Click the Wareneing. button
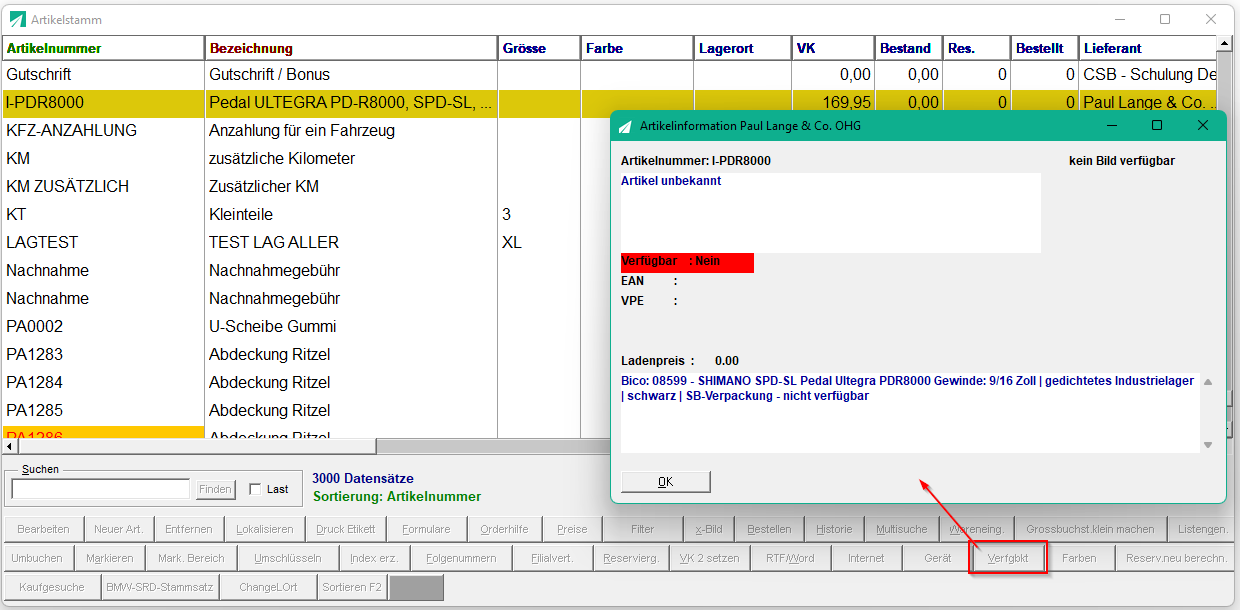Image resolution: width=1240 pixels, height=610 pixels. [x=976, y=529]
